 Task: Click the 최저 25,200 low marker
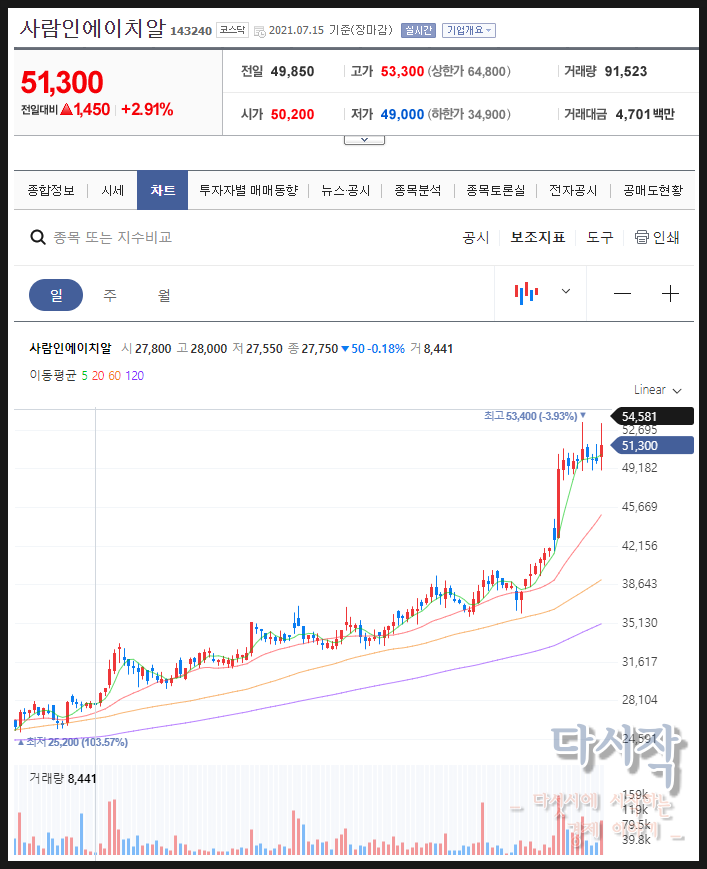point(73,742)
